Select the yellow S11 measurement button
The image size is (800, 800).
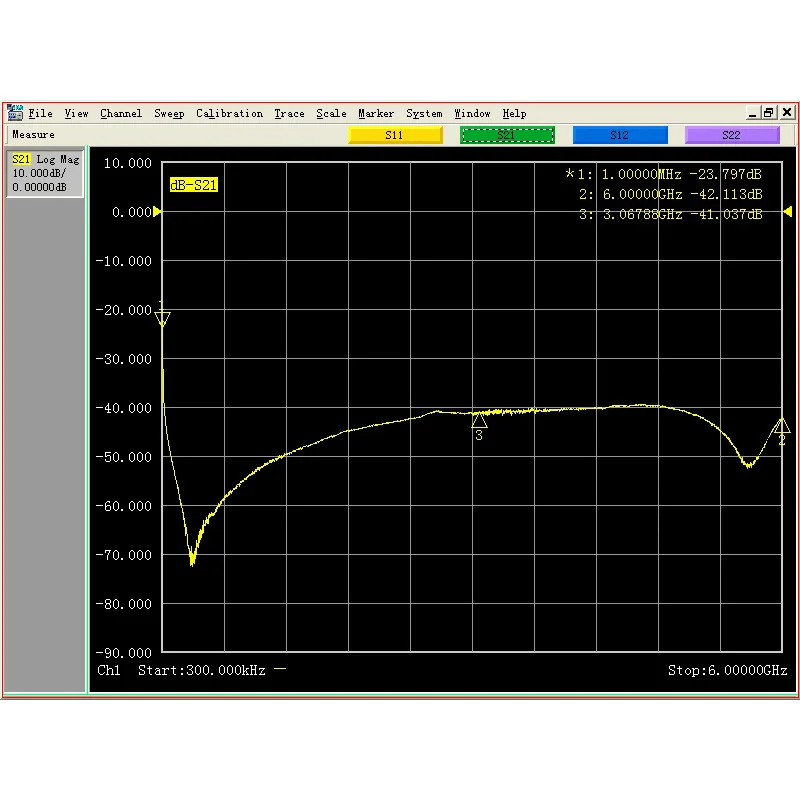395,135
